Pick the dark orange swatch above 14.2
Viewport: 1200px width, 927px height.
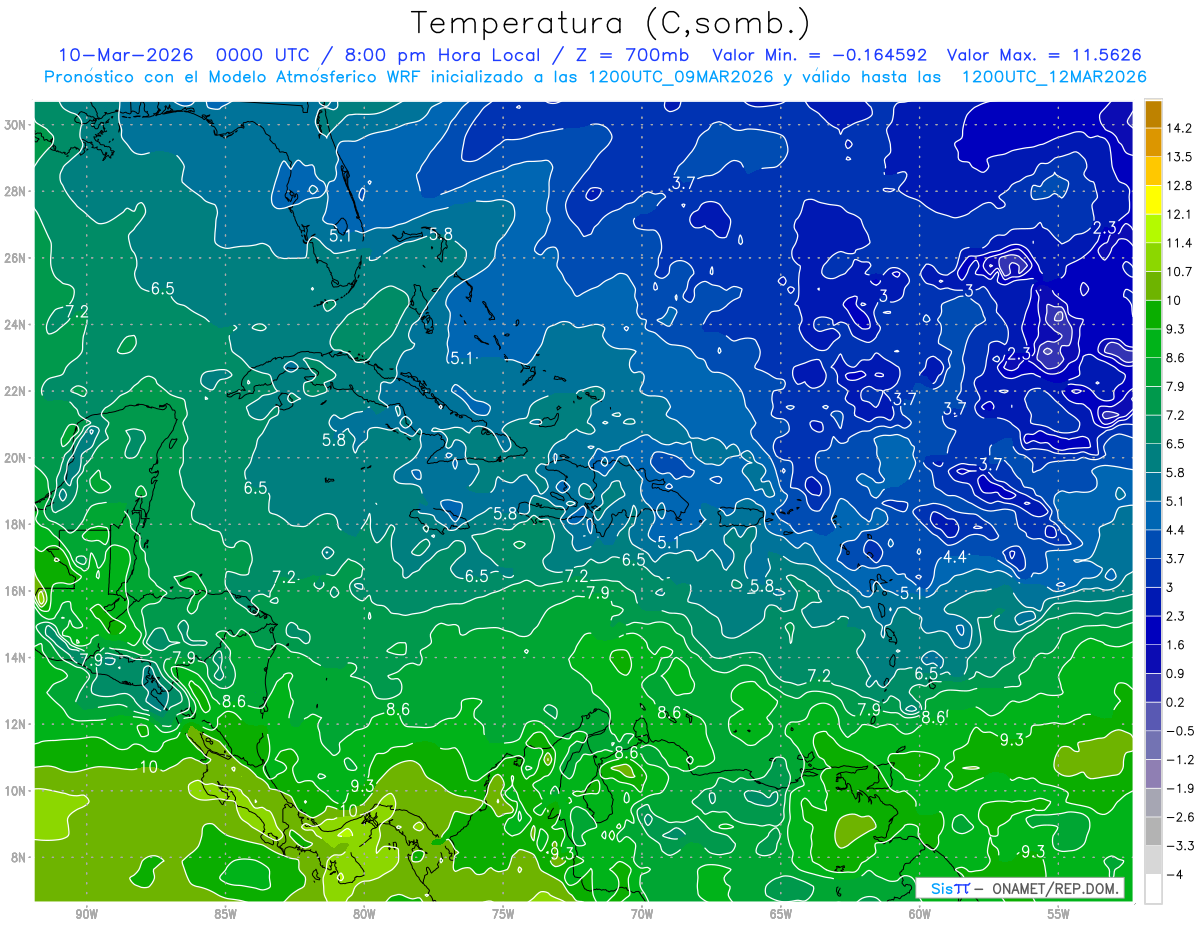pos(1153,113)
